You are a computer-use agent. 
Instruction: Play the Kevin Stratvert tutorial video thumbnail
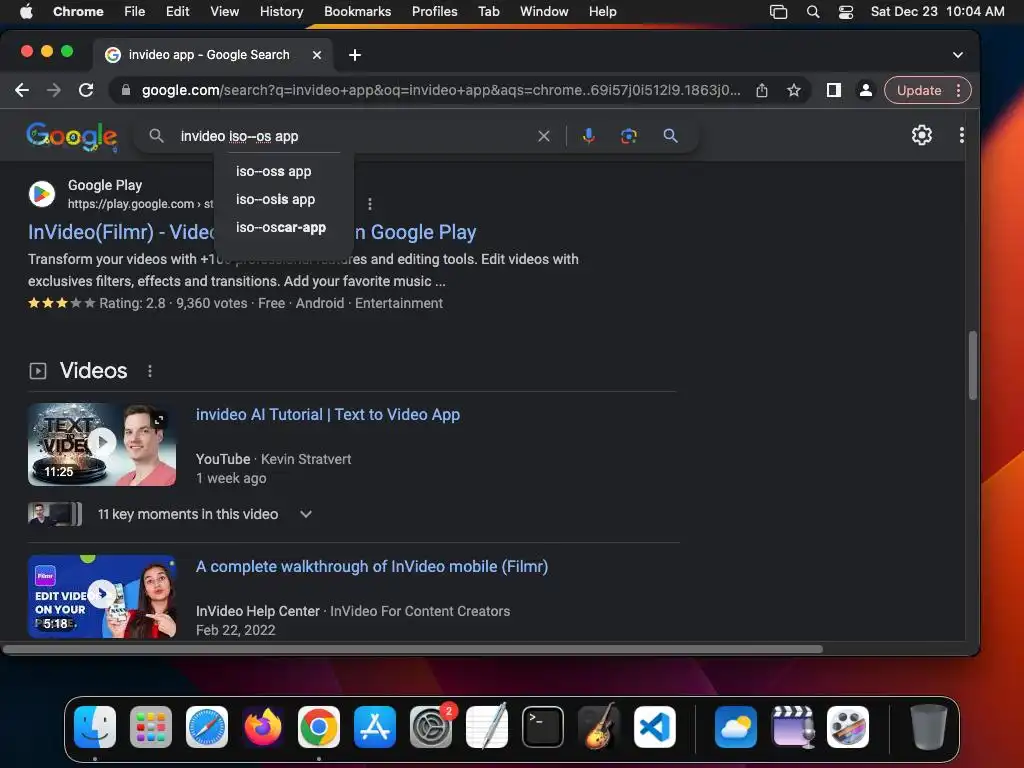pos(102,444)
